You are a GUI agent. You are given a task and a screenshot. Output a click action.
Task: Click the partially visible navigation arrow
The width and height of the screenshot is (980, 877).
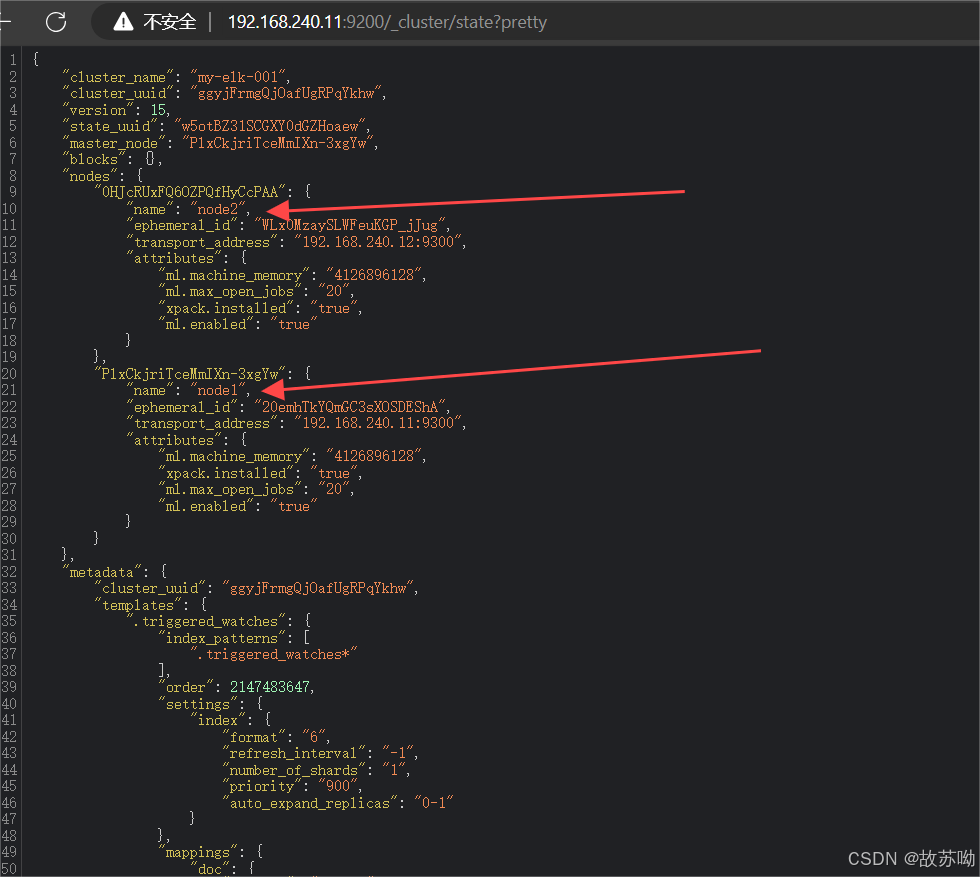click(x=5, y=21)
